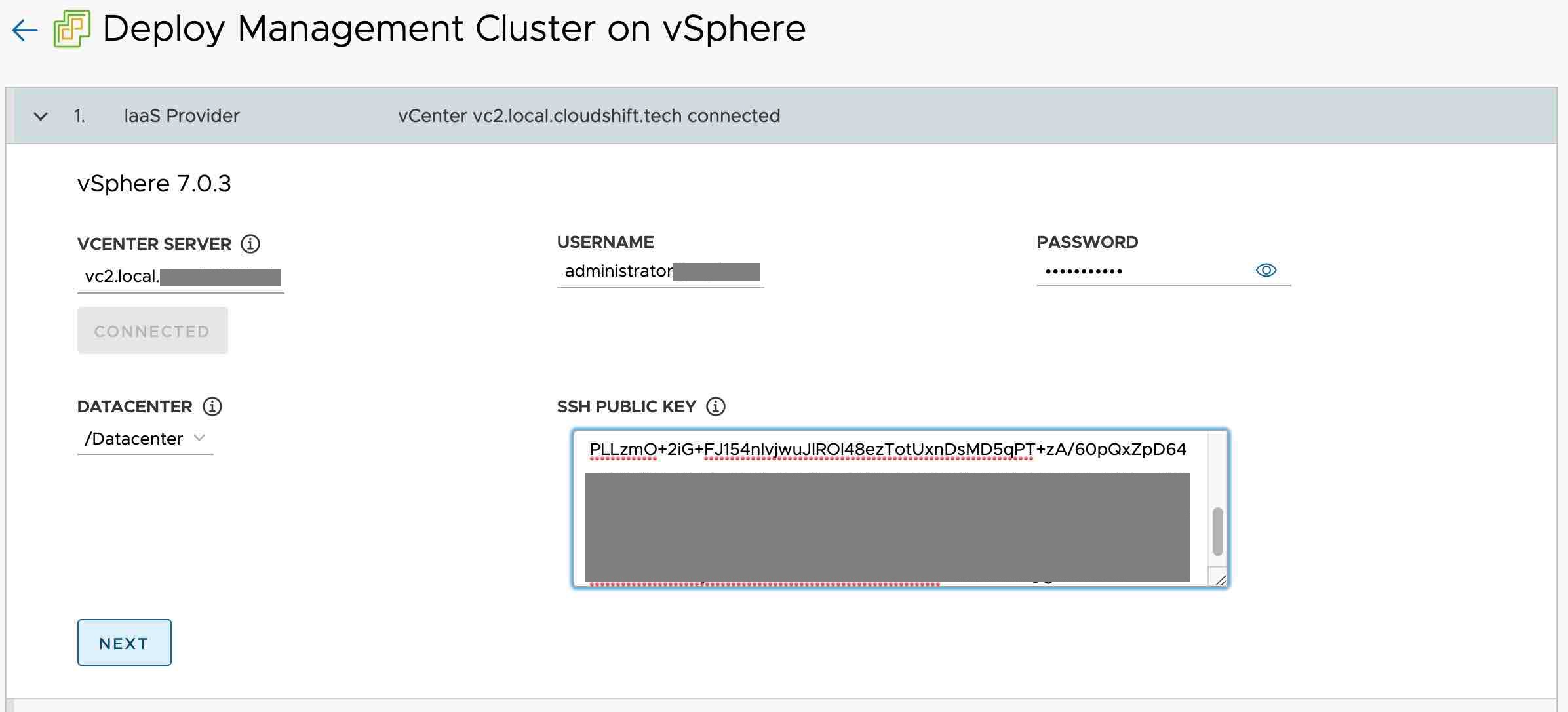This screenshot has width=1568, height=712.
Task: Click the disabled CONNECTED button
Action: [153, 330]
